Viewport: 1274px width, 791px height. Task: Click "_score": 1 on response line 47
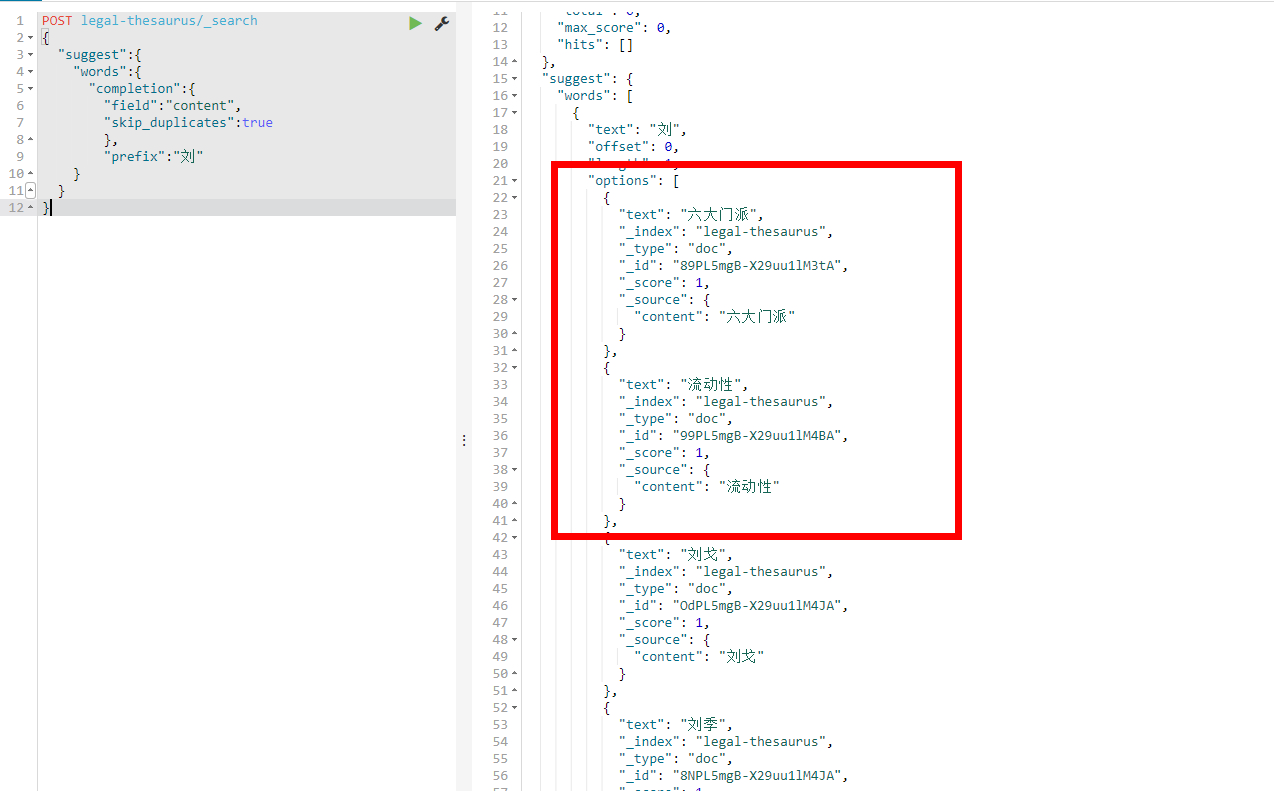pyautogui.click(x=665, y=622)
